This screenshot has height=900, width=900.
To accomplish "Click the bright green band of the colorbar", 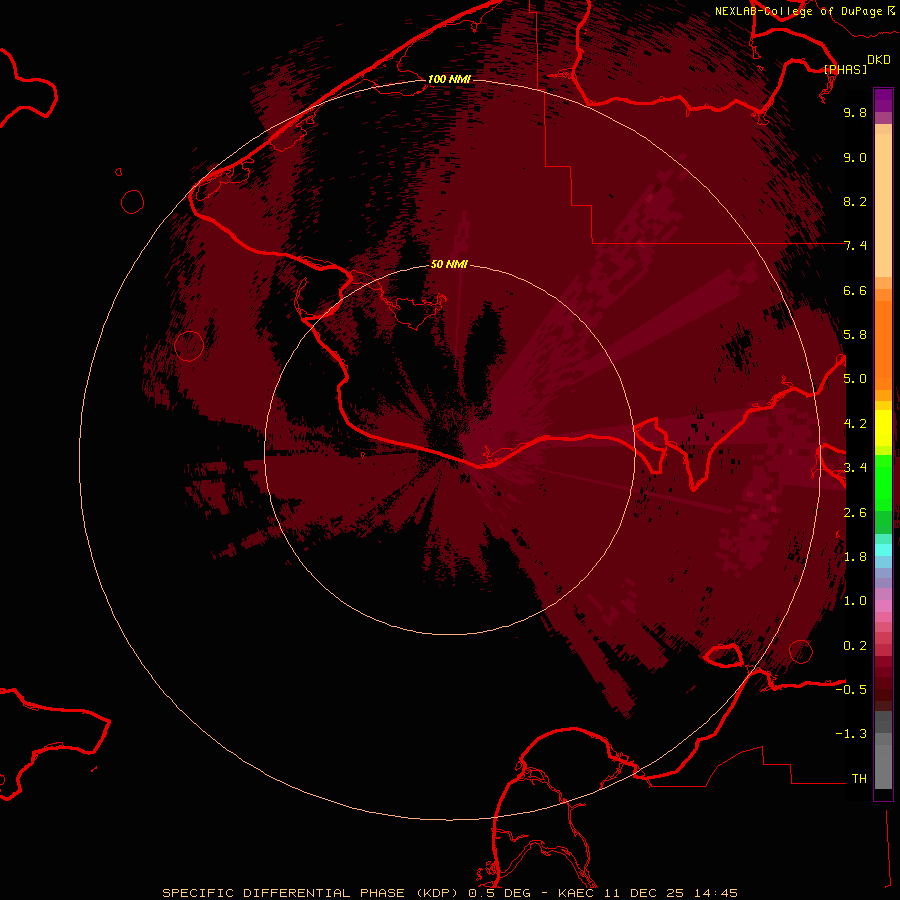I will (x=883, y=482).
